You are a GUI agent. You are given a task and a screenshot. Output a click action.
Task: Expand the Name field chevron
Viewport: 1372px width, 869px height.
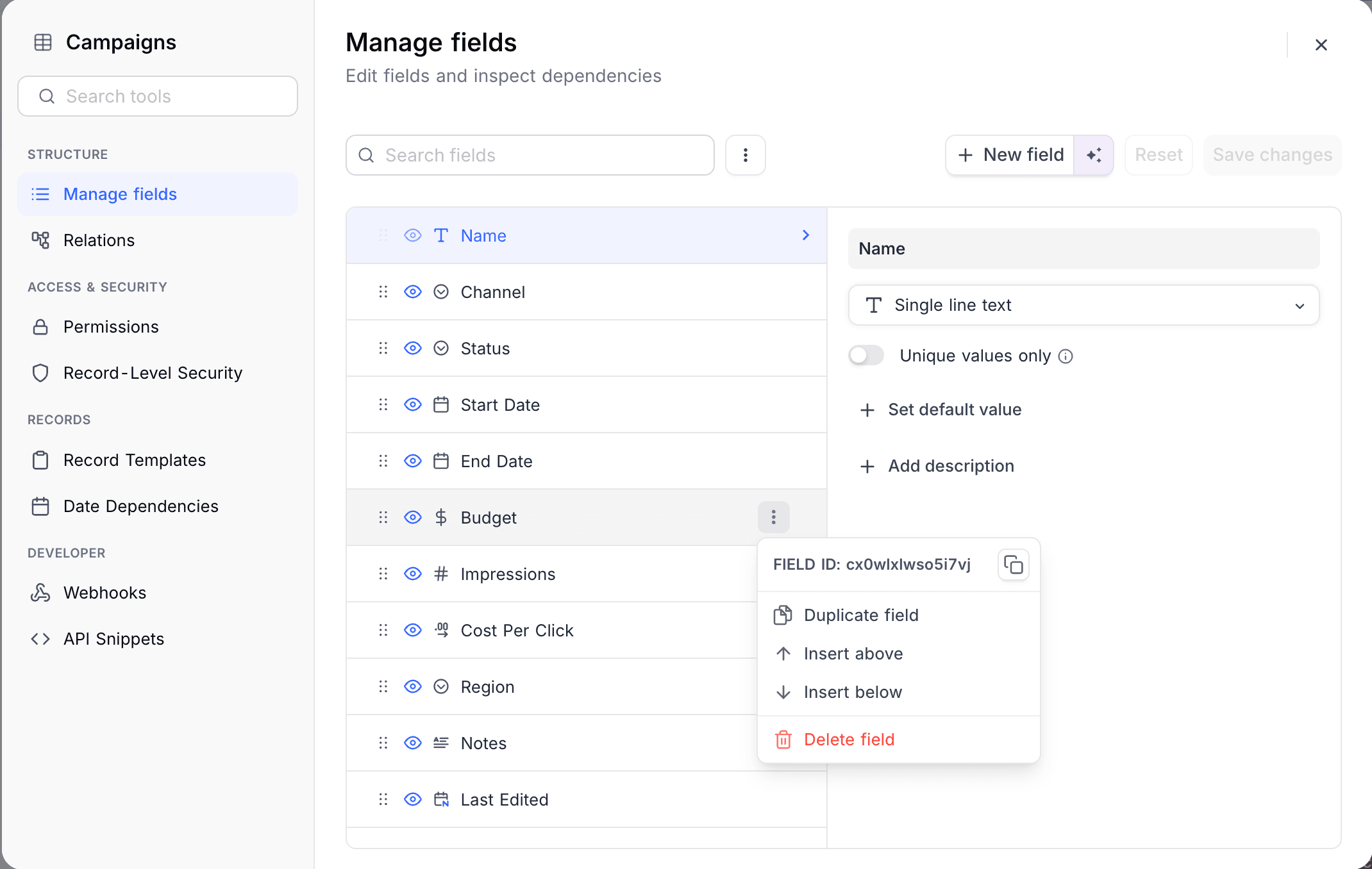pyautogui.click(x=806, y=235)
